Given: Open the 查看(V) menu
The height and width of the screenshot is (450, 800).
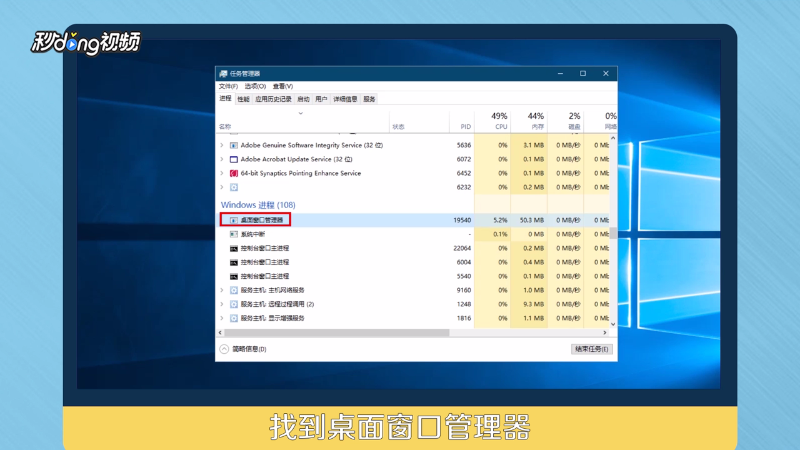Looking at the screenshot, I should pos(283,86).
